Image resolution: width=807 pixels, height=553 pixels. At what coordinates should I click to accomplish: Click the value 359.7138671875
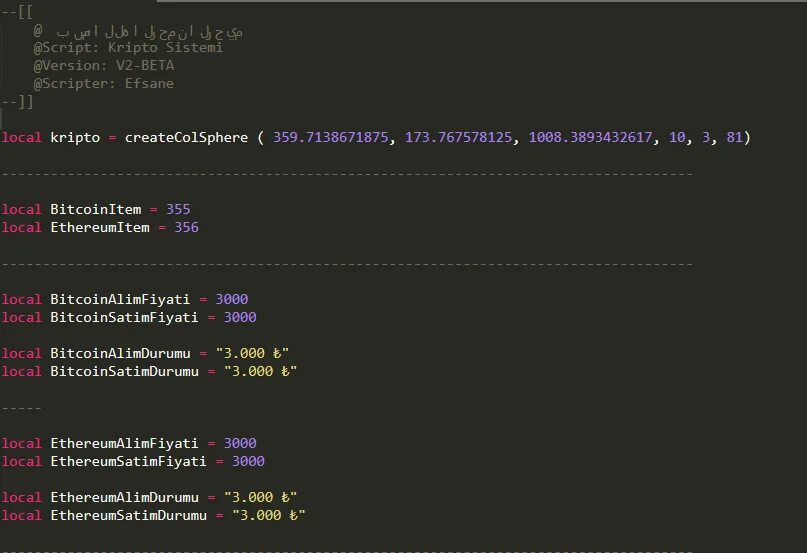[330, 138]
